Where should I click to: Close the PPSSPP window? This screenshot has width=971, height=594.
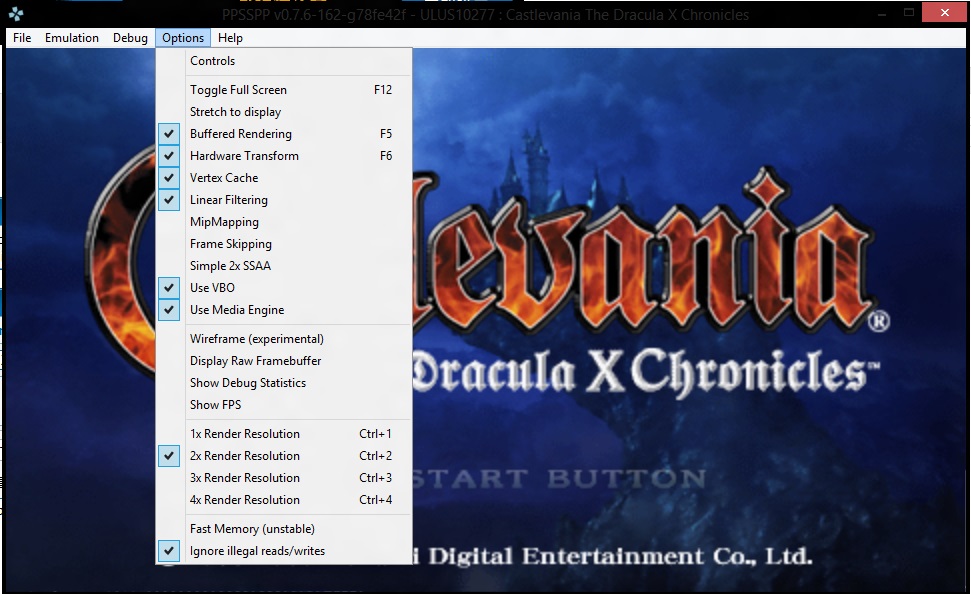tap(944, 12)
